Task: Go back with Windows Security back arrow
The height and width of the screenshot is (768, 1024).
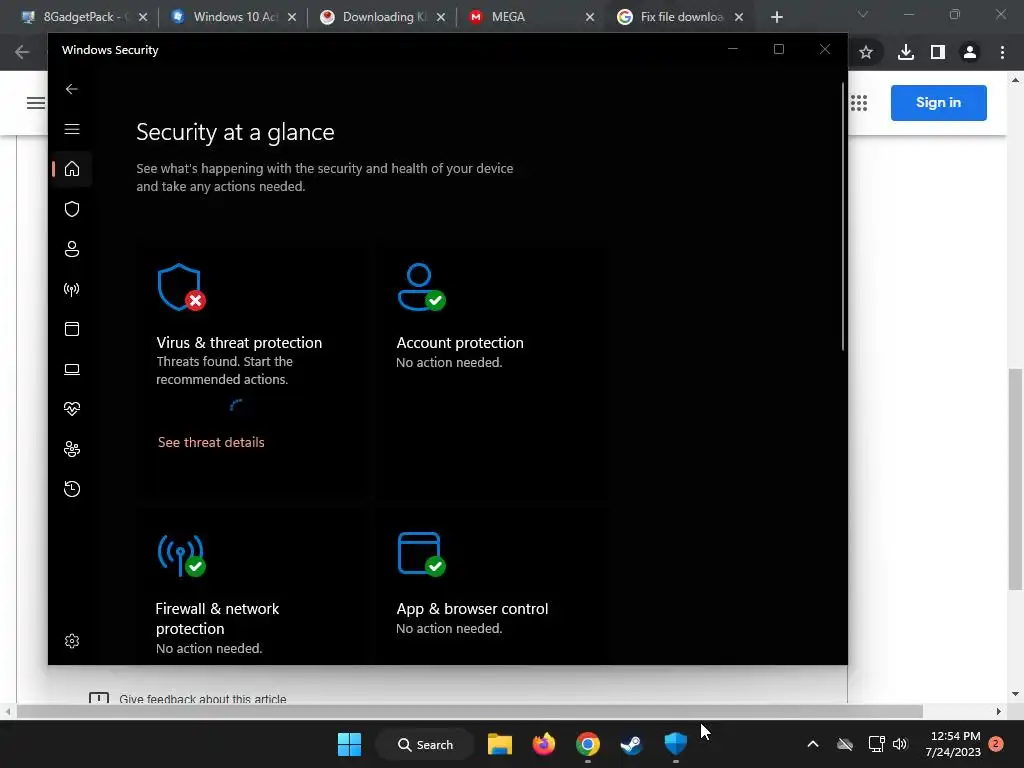Action: click(72, 89)
